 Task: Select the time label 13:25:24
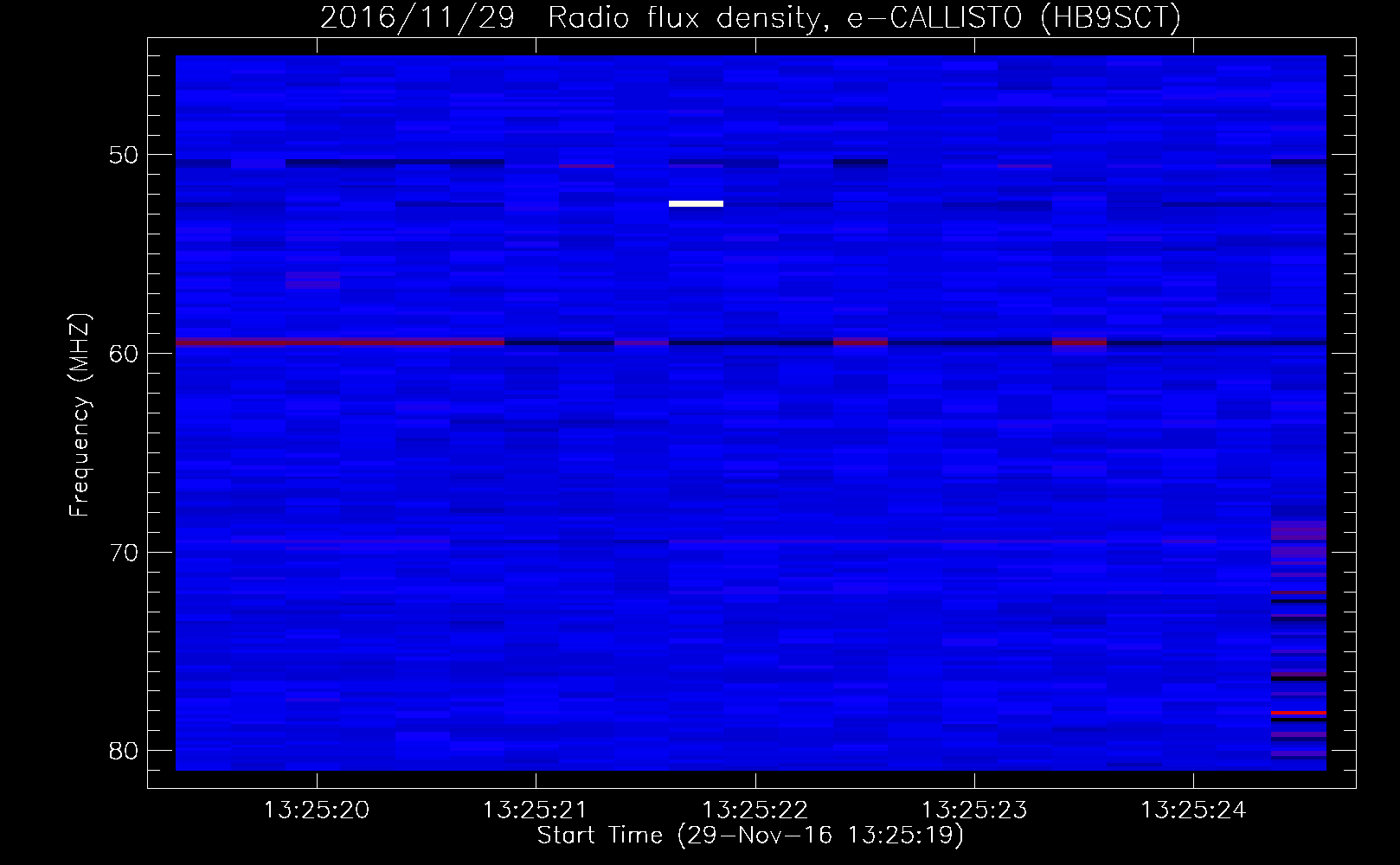(1193, 811)
